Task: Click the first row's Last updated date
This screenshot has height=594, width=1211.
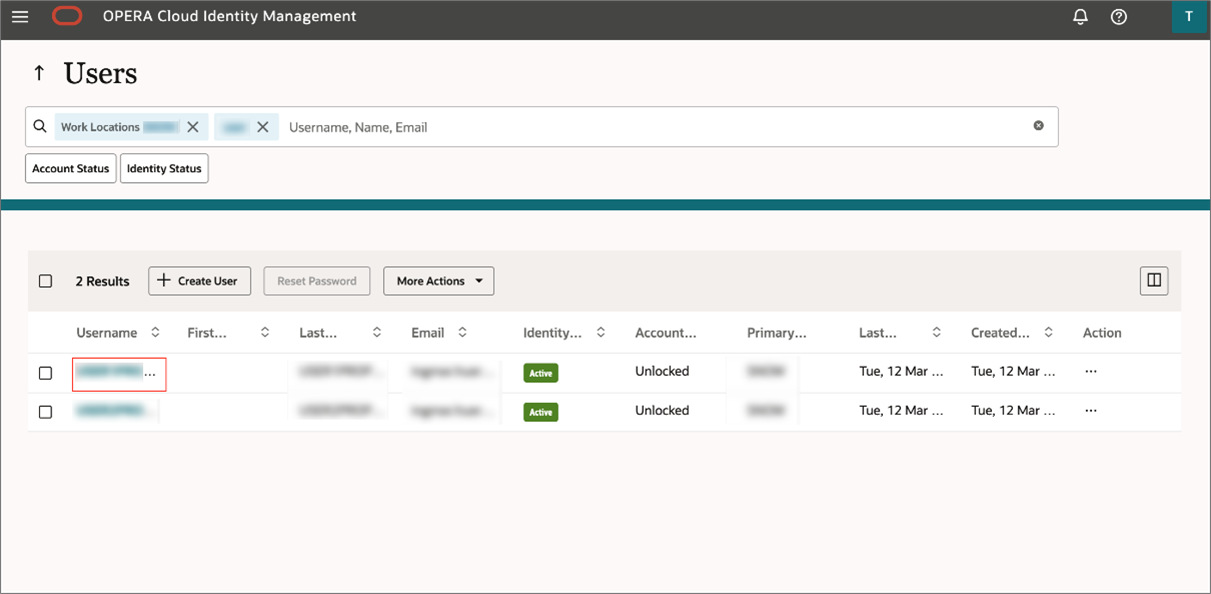Action: point(901,371)
